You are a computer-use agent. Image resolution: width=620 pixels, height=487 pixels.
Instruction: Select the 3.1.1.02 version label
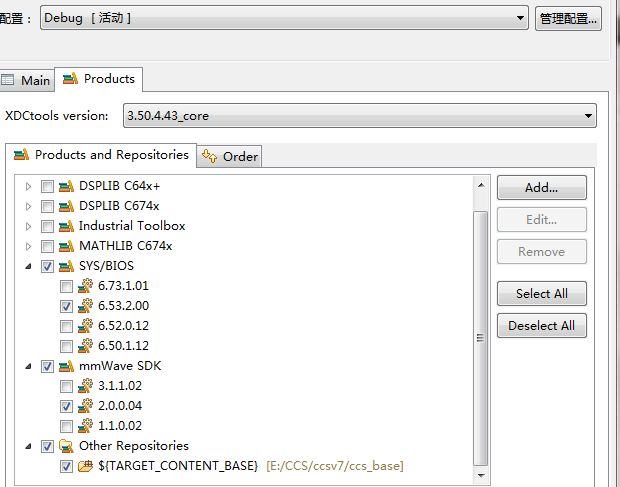(x=120, y=386)
